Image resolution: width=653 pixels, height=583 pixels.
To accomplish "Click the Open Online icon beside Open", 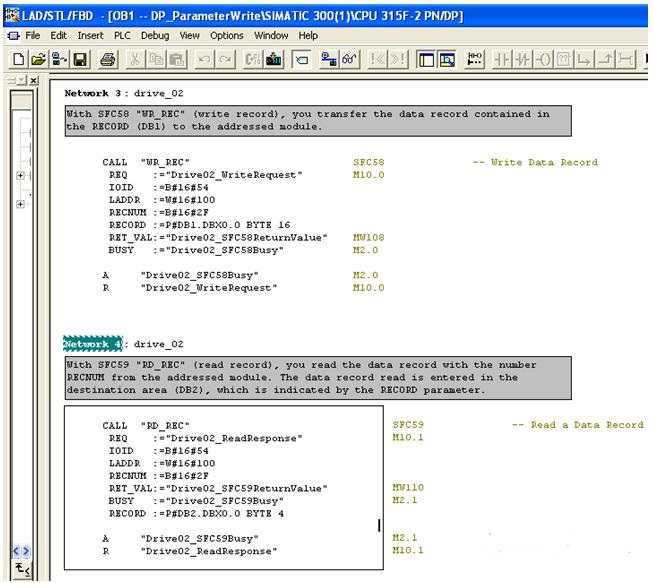I will pyautogui.click(x=59, y=60).
